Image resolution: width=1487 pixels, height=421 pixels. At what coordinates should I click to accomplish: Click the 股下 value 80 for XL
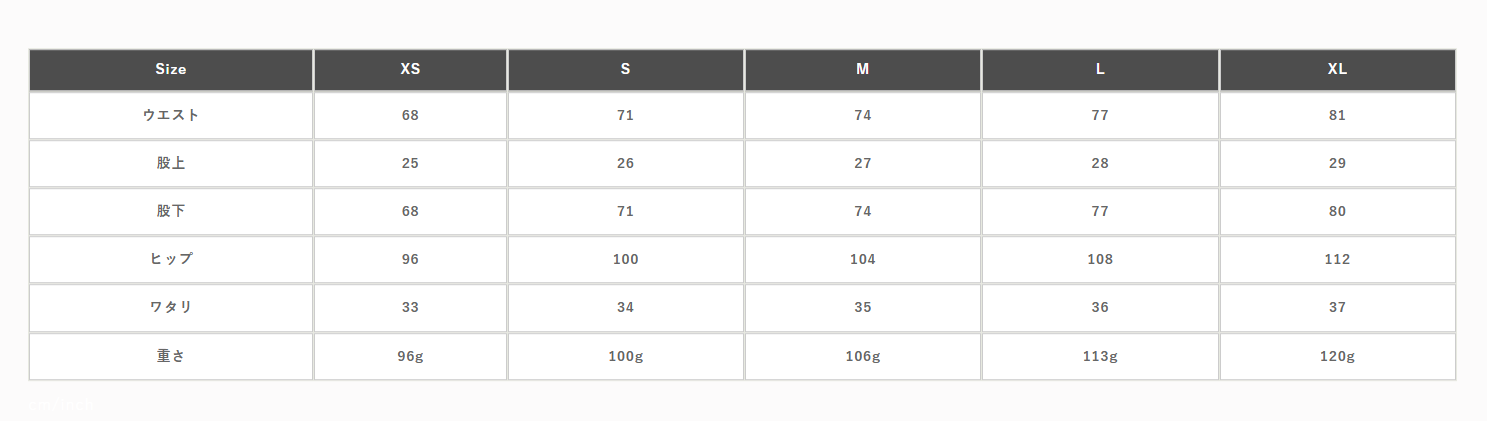pos(1337,211)
